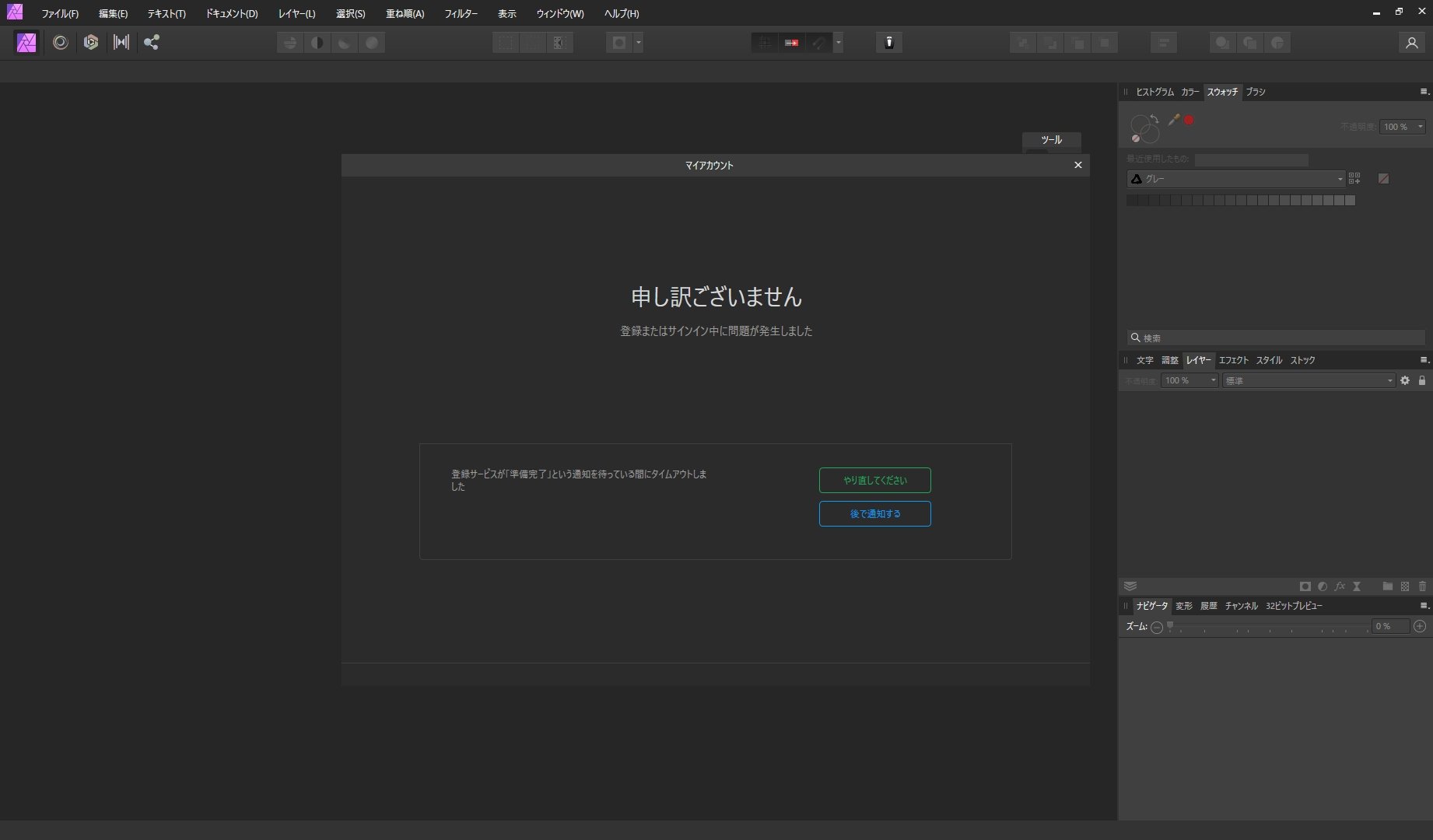Screen dimensions: 1433x840
Task: Open the 標準 blend mode dropdown
Action: pos(1308,380)
